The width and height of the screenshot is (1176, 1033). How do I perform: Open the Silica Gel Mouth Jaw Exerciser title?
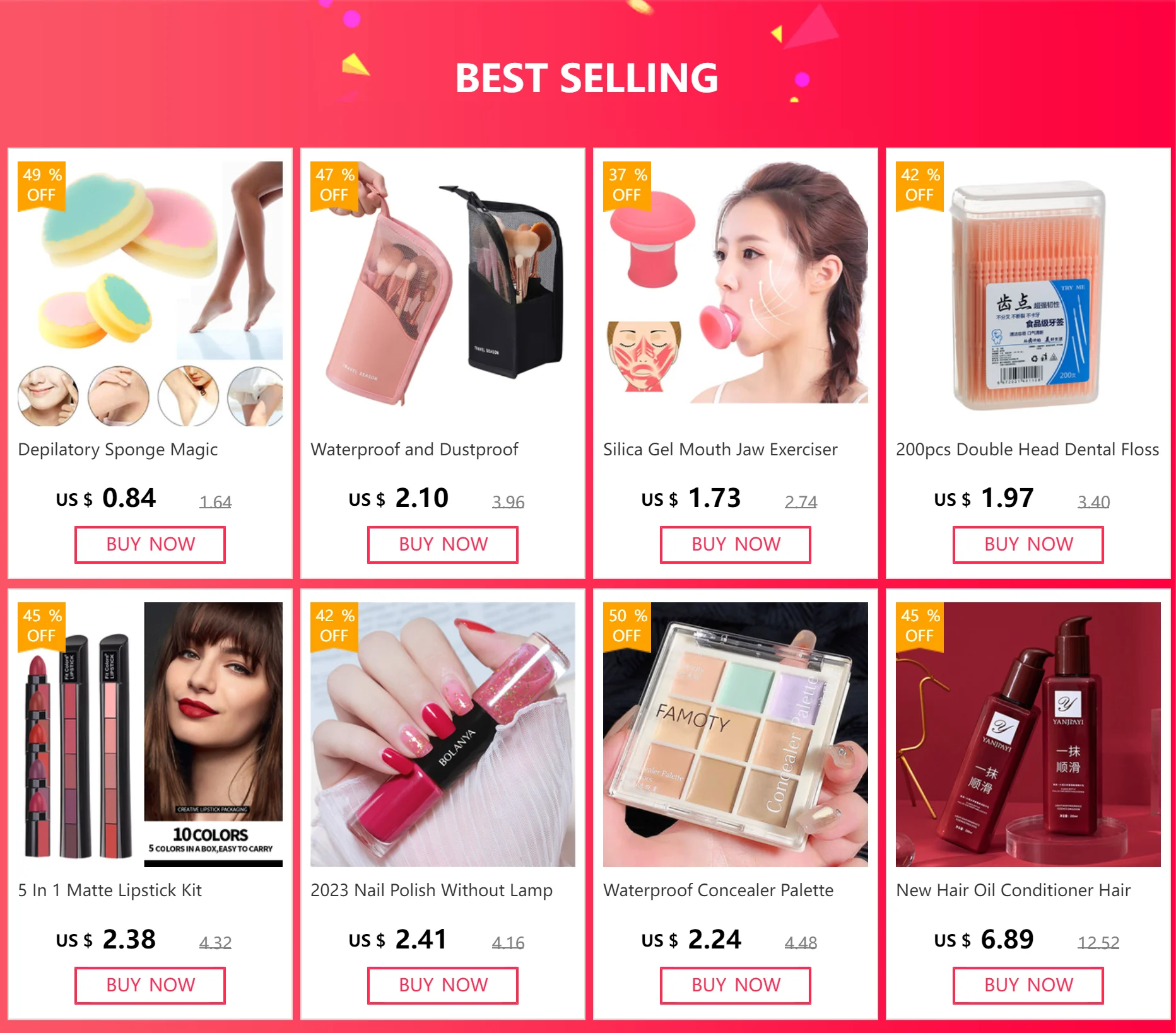[x=720, y=450]
